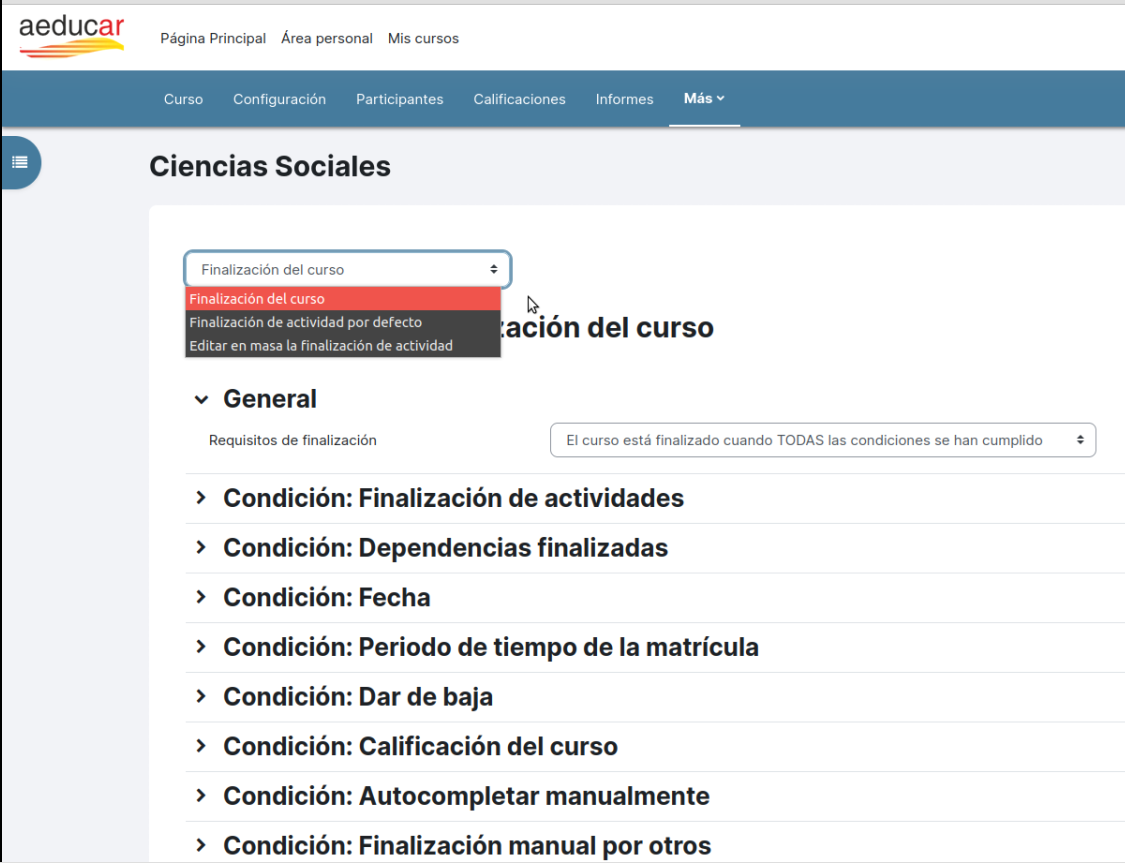Expand Condición: Calificación del curso
This screenshot has width=1125, height=863.
click(202, 746)
